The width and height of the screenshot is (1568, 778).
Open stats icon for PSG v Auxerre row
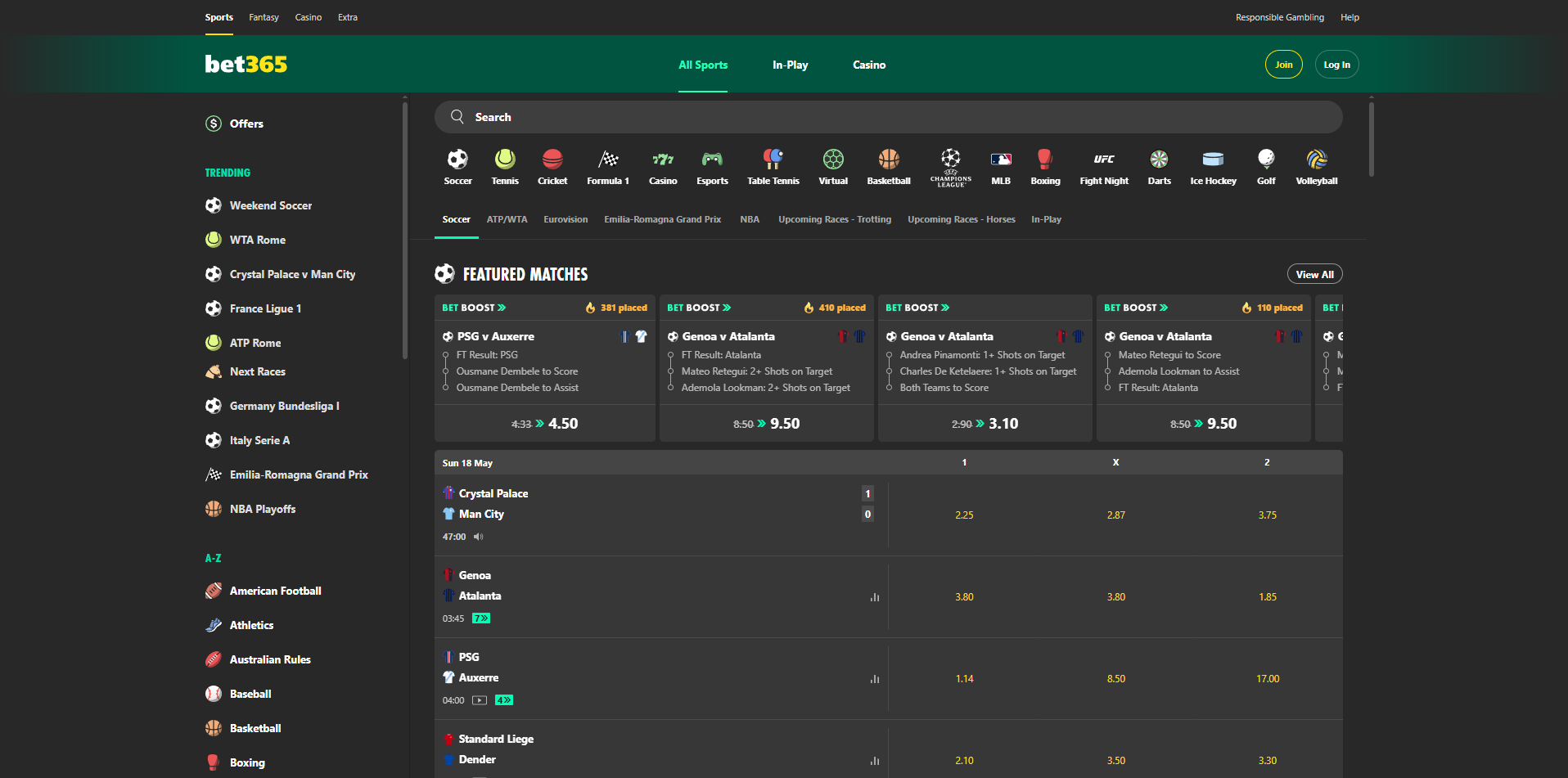point(875,679)
